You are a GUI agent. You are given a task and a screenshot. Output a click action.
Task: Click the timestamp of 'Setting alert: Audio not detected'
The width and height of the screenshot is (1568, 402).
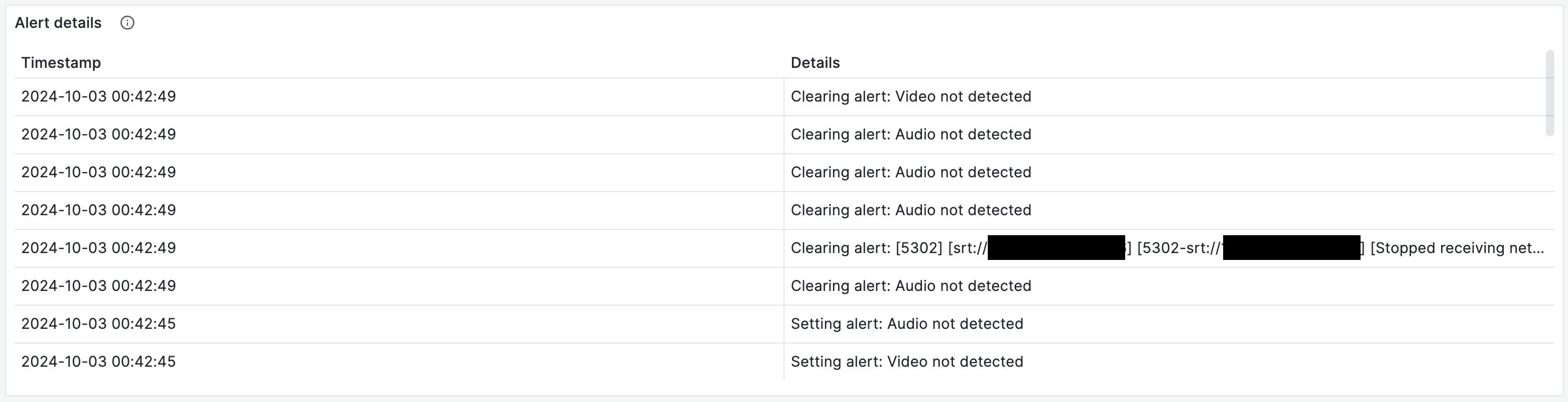(98, 324)
